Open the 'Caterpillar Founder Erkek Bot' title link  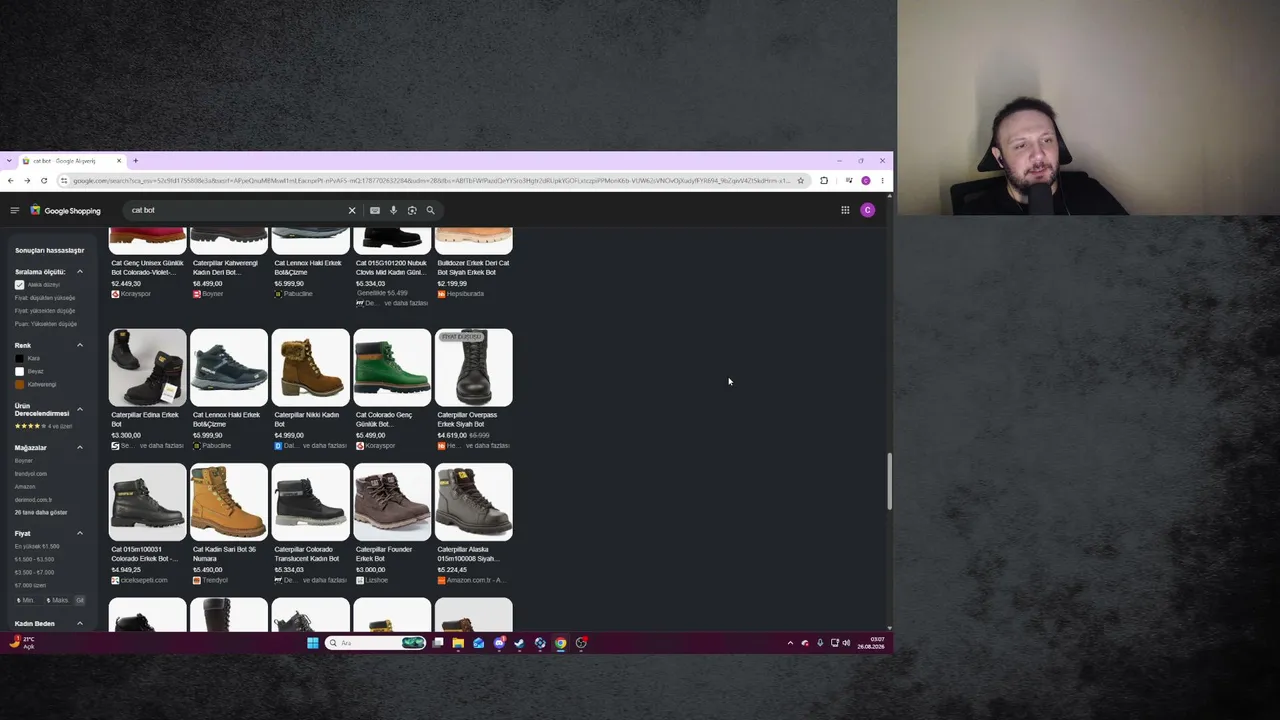click(x=385, y=554)
